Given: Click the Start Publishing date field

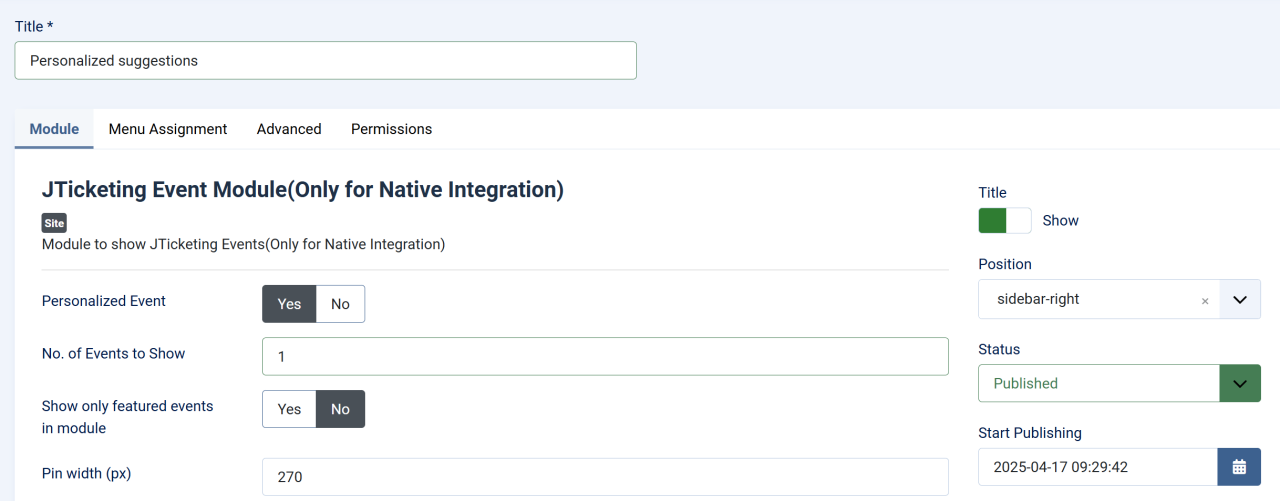Looking at the screenshot, I should 1097,466.
